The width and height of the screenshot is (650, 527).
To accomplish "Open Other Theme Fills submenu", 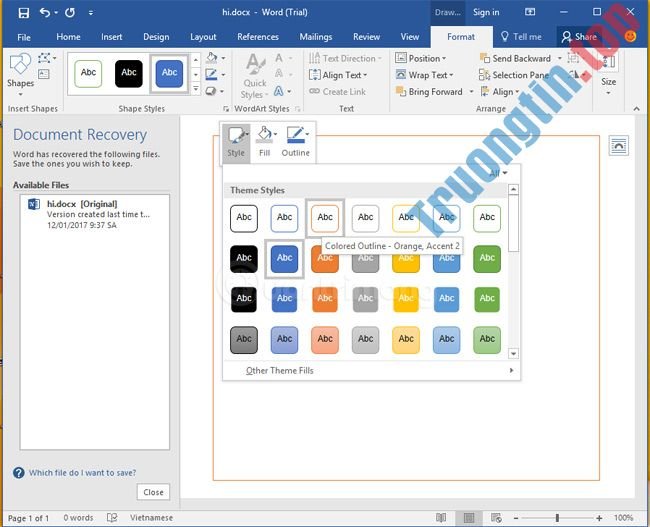I will click(x=372, y=371).
